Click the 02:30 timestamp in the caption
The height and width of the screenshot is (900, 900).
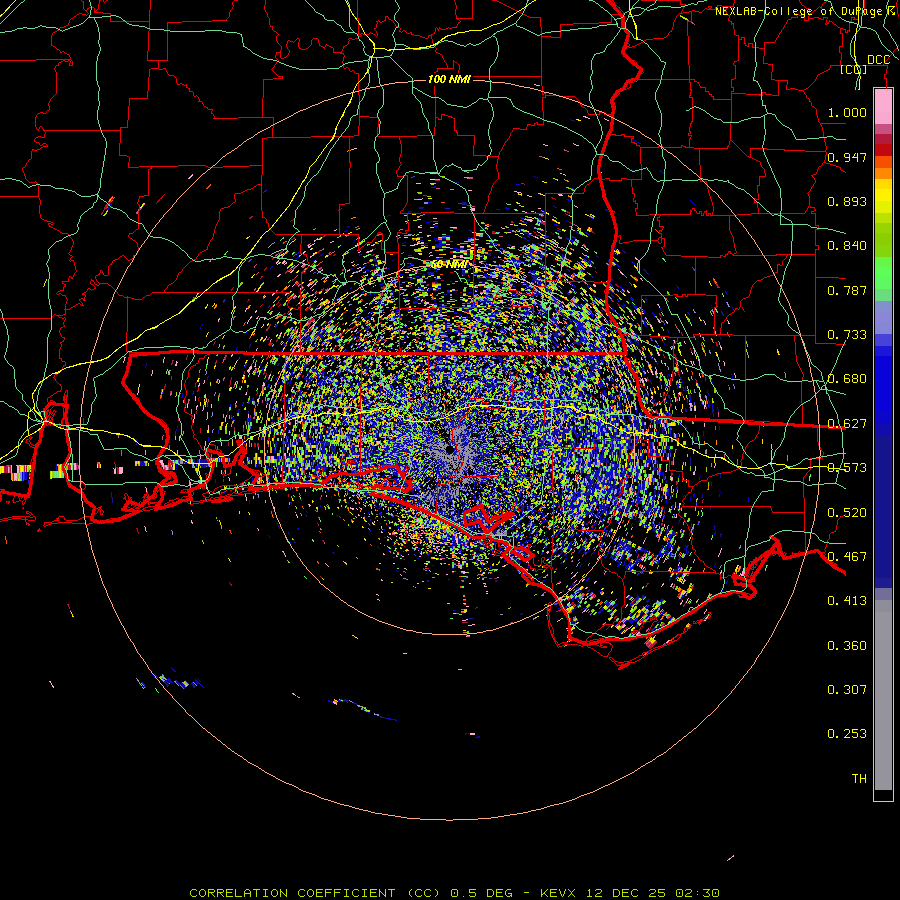click(x=697, y=893)
